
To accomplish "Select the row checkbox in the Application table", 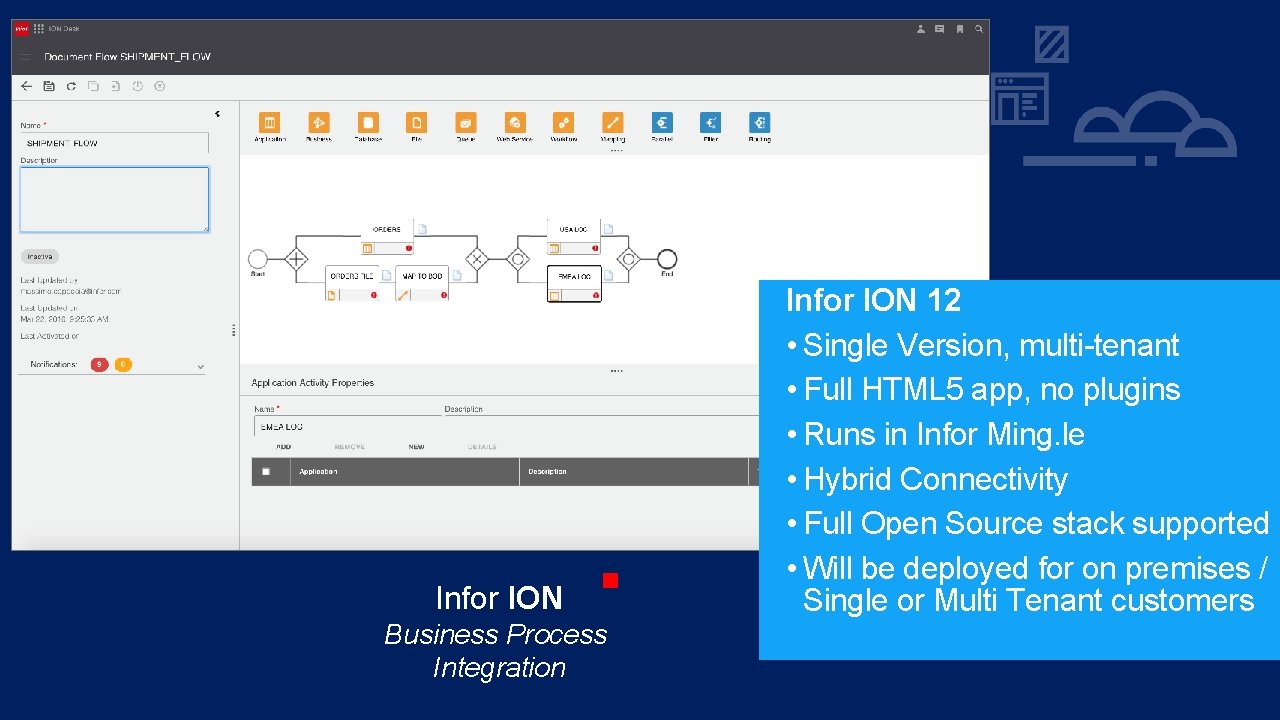I will (267, 471).
